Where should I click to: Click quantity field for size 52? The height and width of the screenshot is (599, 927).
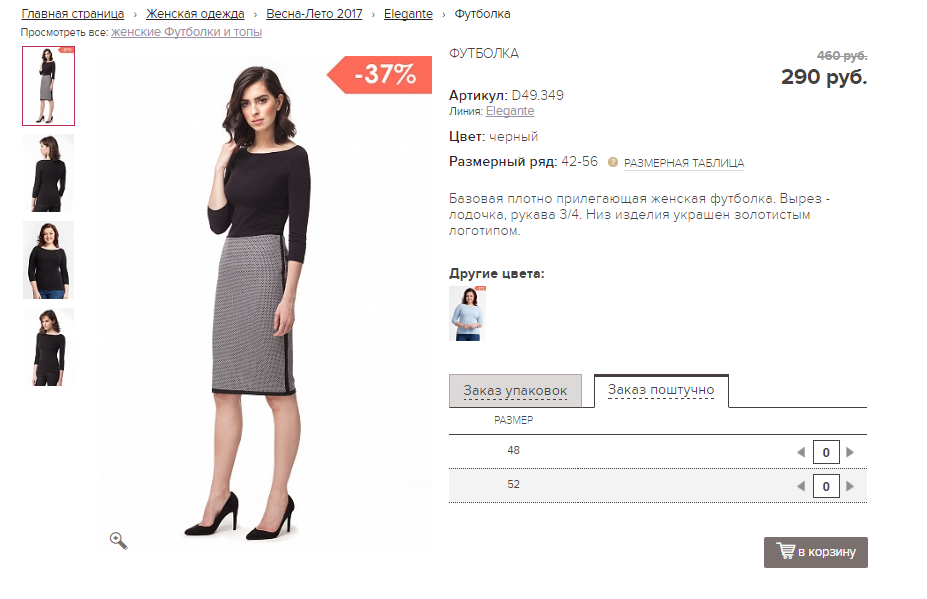[x=825, y=487]
